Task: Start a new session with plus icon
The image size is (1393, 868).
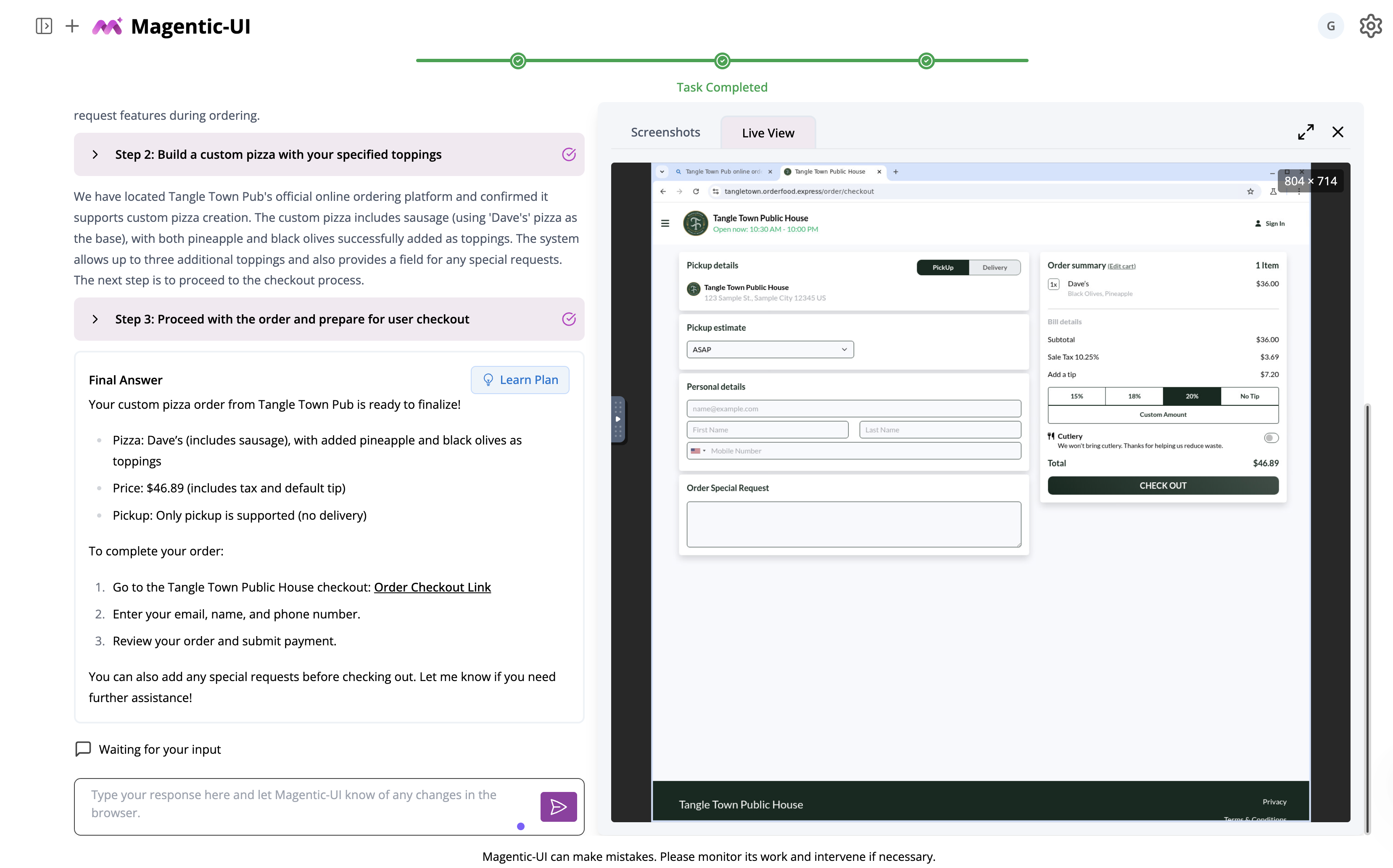Action: tap(72, 26)
